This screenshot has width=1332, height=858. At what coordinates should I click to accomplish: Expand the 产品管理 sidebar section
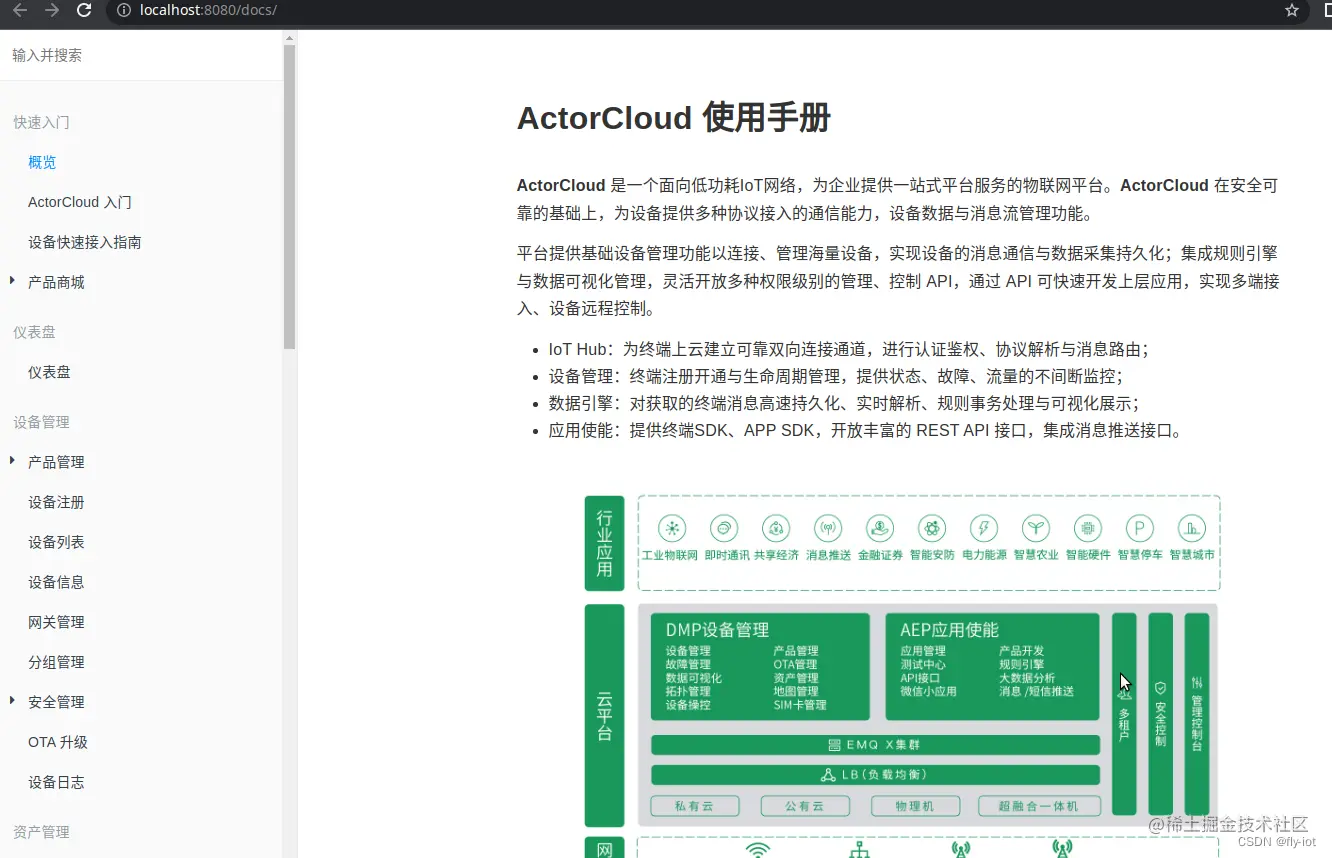click(x=12, y=461)
